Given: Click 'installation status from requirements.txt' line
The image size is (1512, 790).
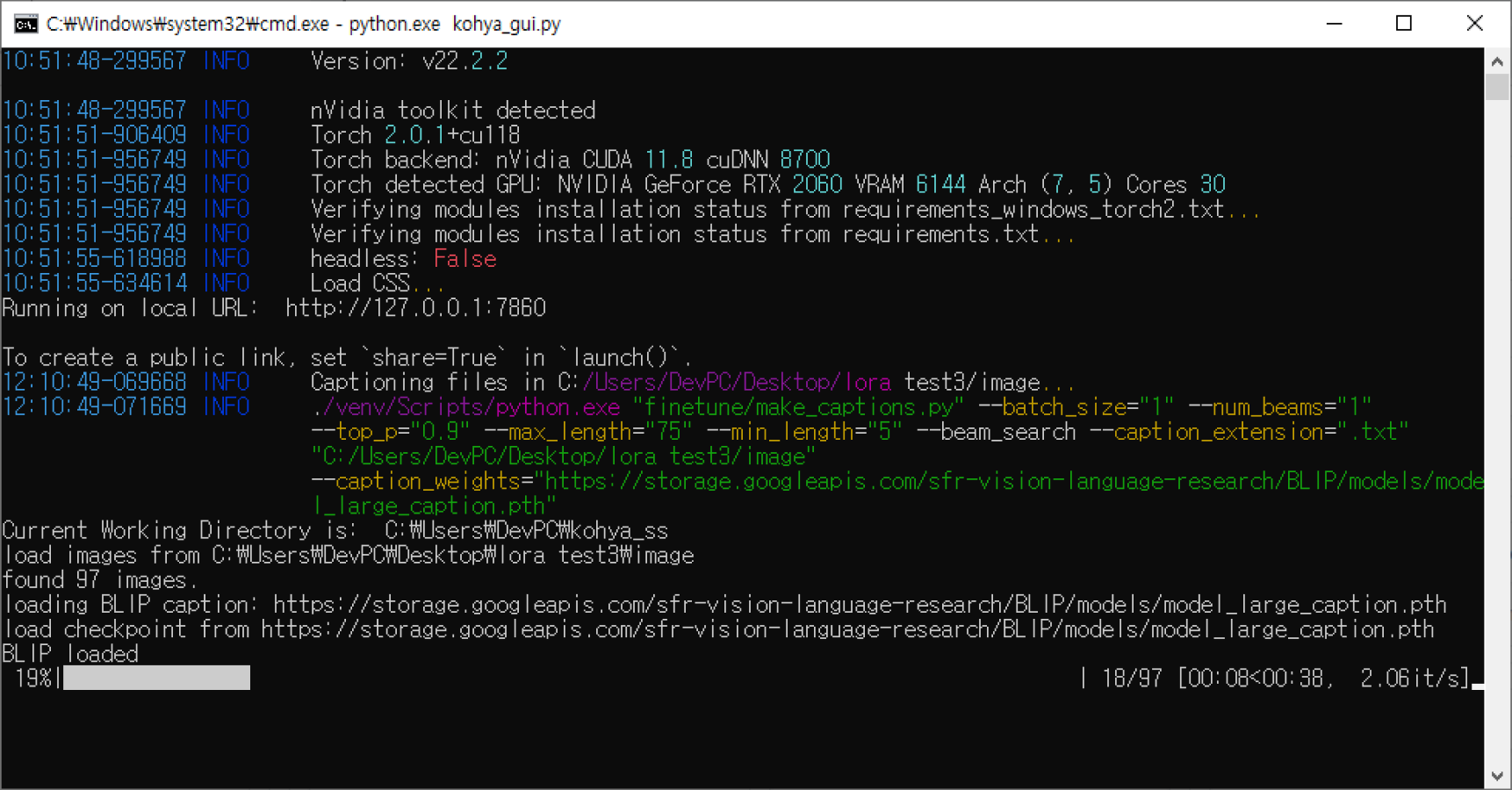Looking at the screenshot, I should 694,233.
